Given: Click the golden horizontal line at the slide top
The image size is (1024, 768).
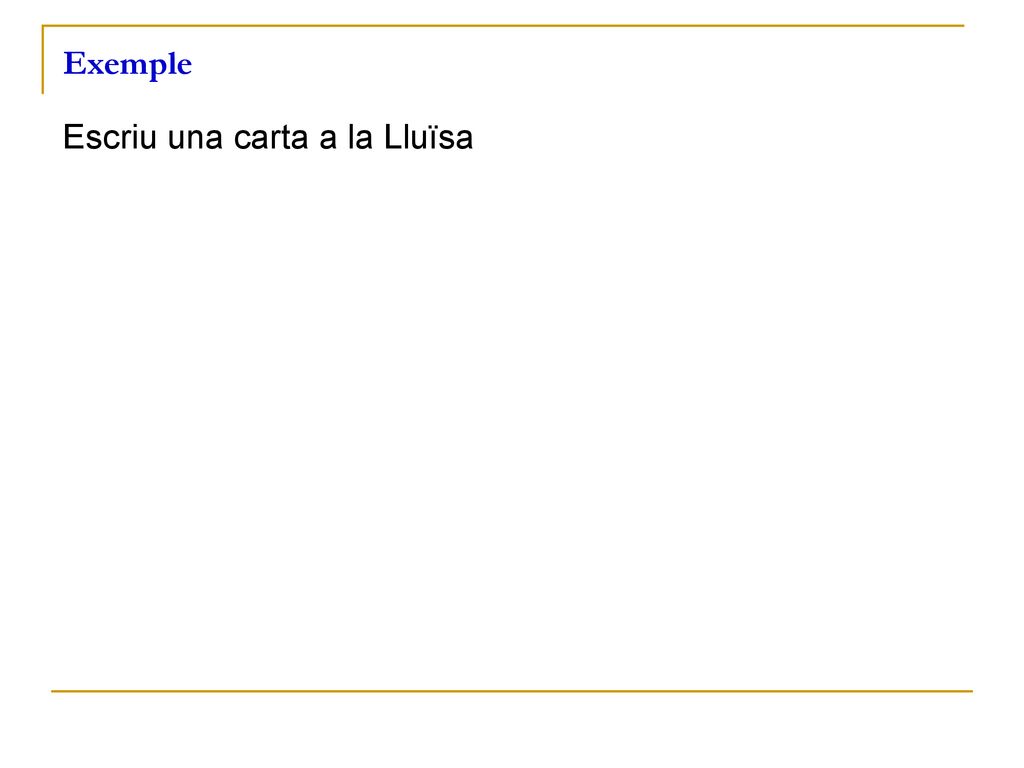Looking at the screenshot, I should 503,26.
